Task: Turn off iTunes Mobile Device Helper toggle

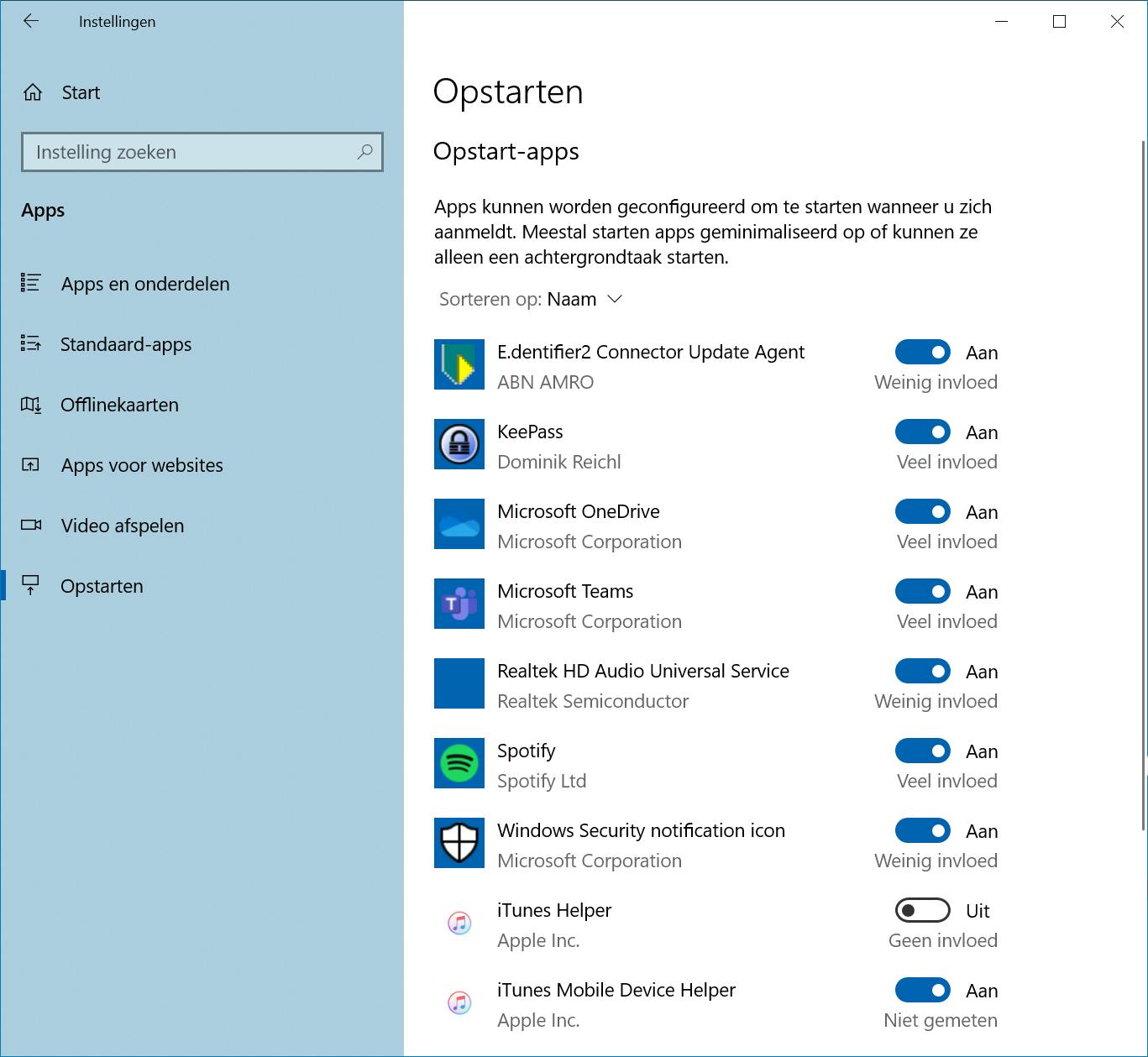Action: click(x=923, y=990)
